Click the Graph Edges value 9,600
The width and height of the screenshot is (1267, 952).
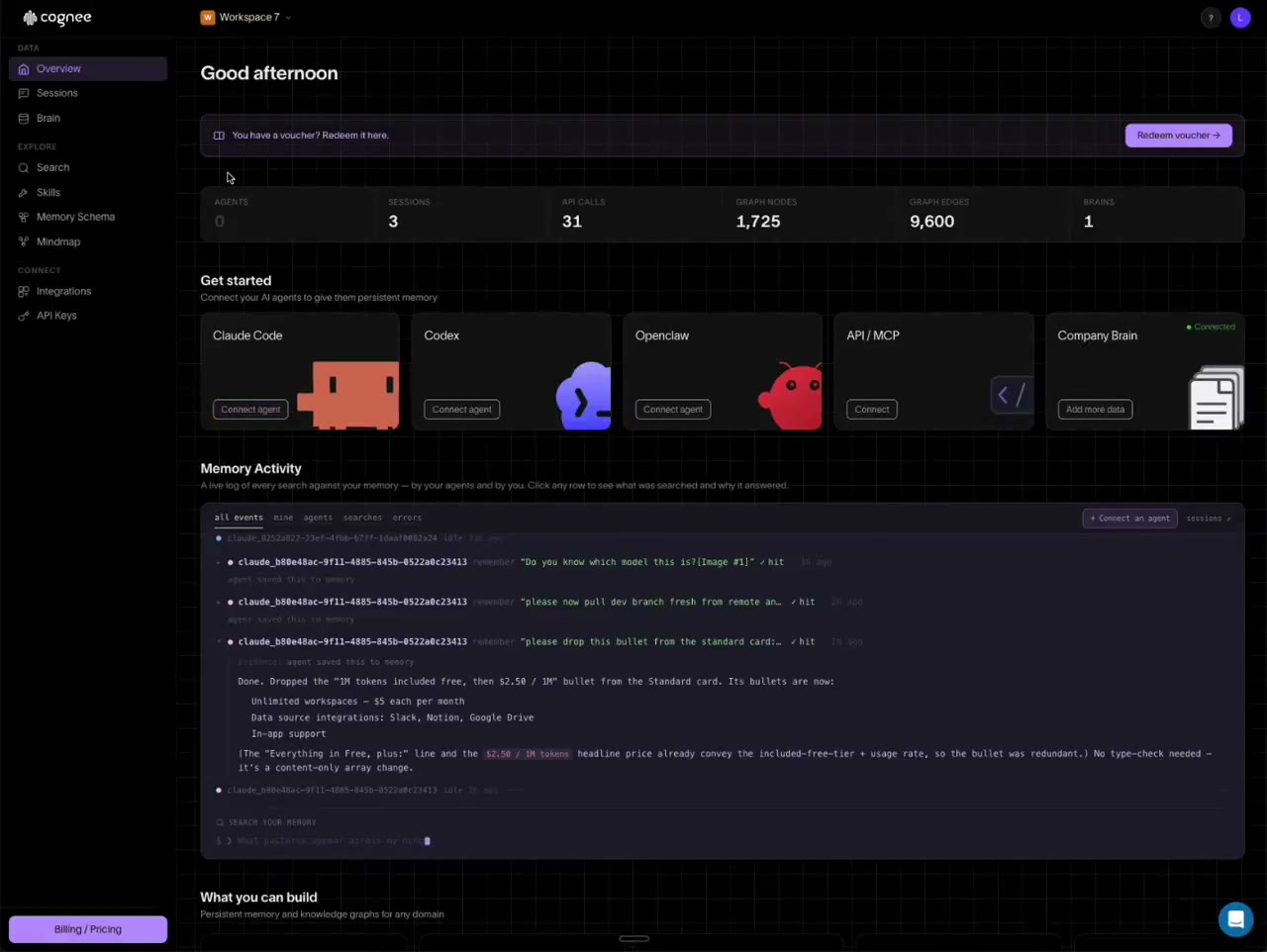click(932, 222)
